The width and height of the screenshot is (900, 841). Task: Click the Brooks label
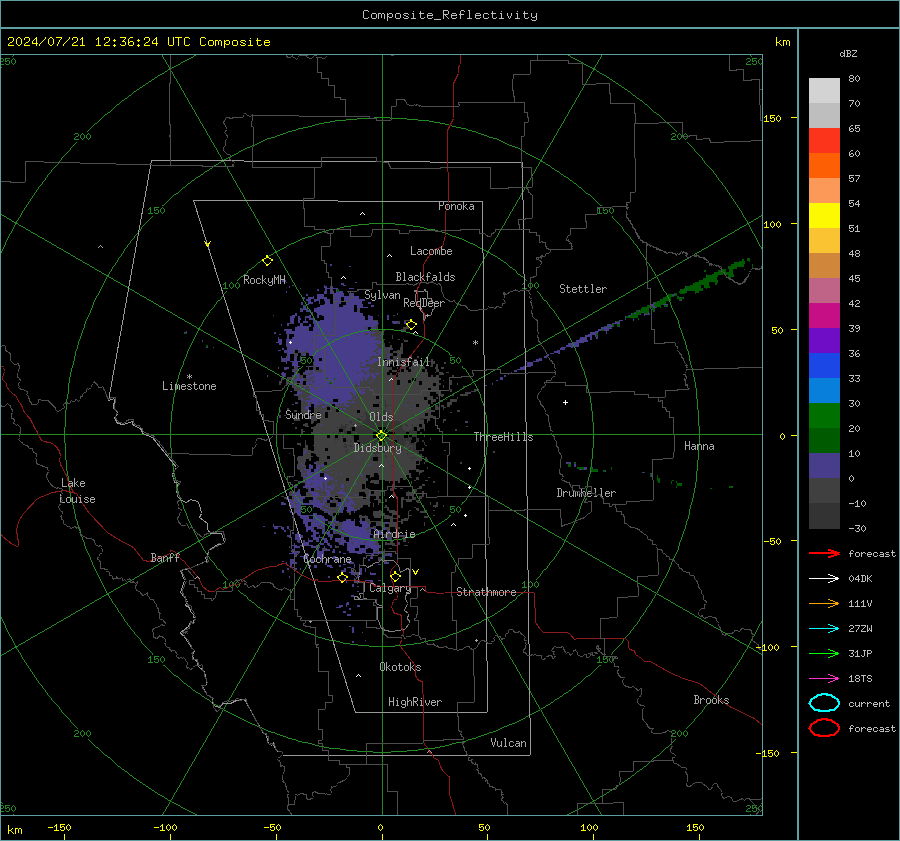coord(711,700)
